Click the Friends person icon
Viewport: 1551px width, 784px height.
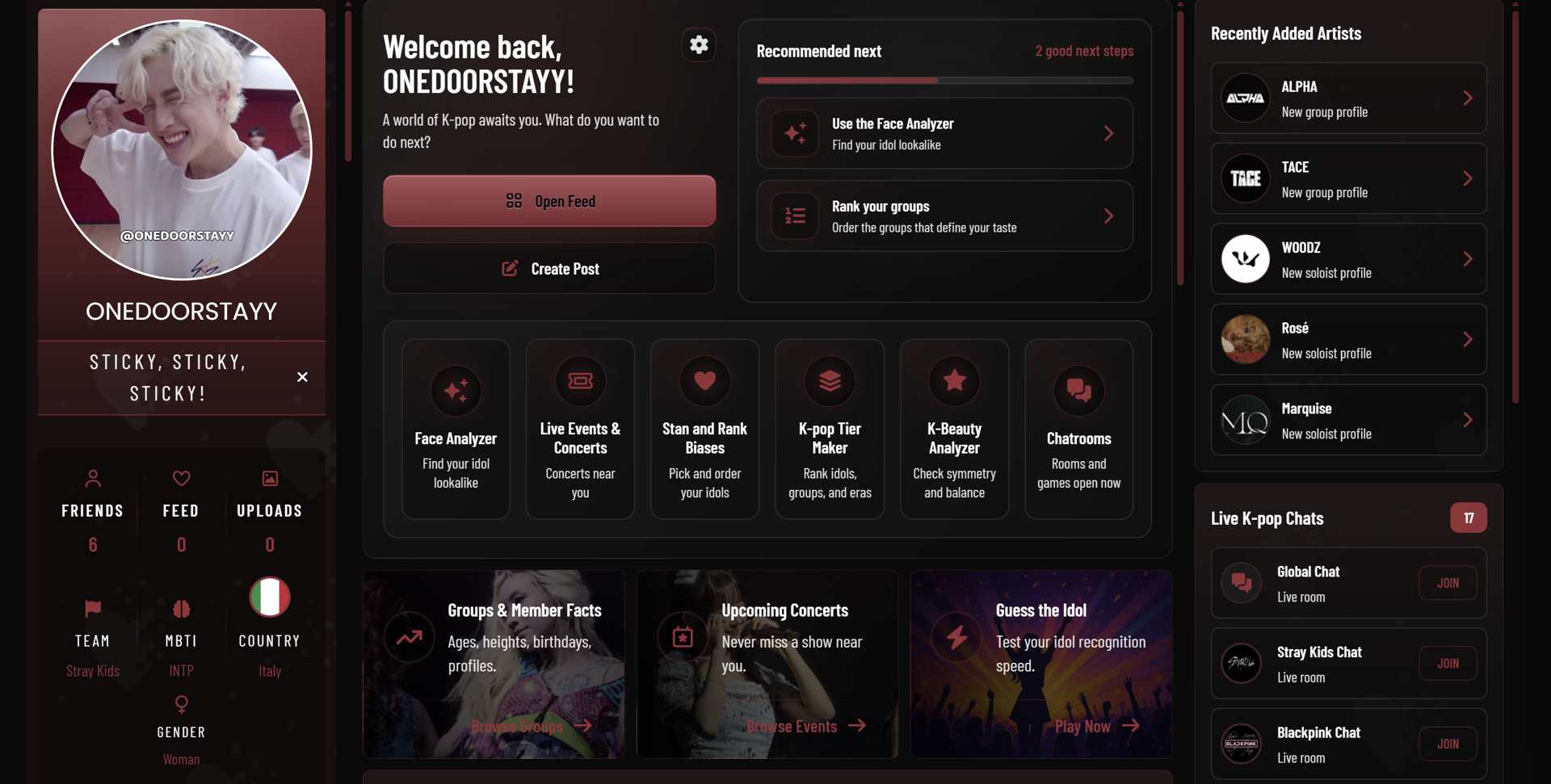pos(93,479)
